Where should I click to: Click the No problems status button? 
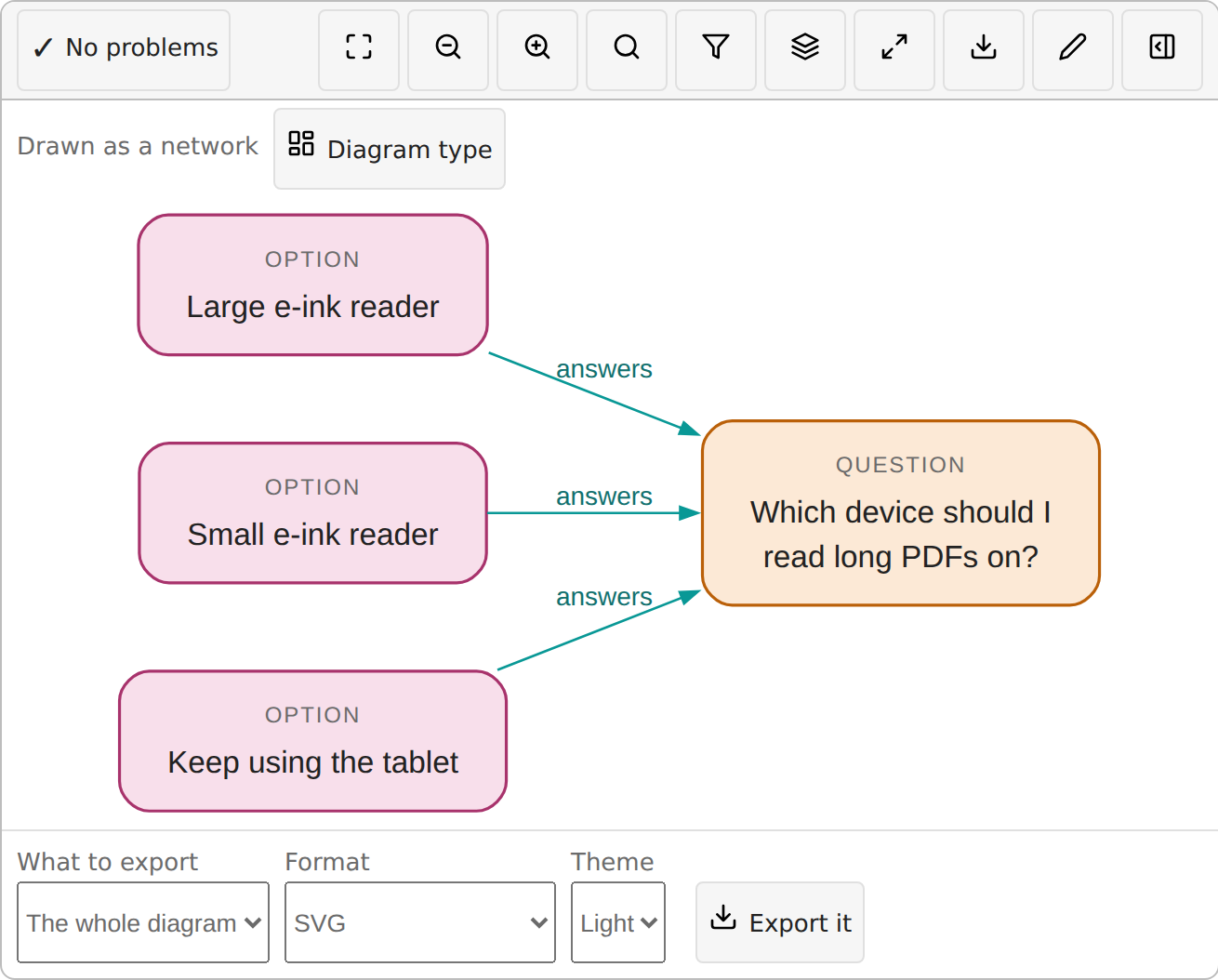point(124,50)
